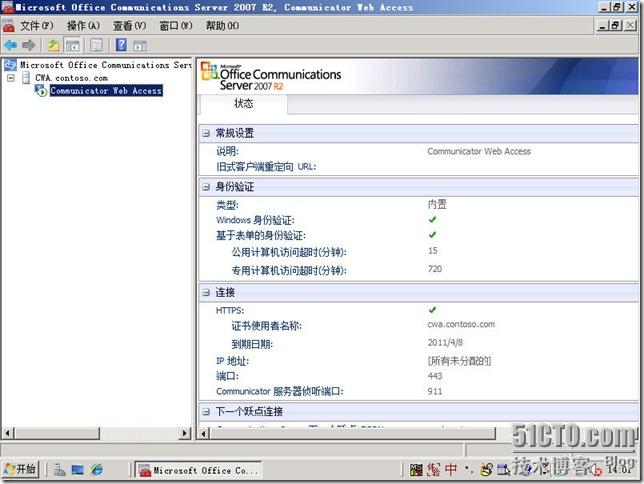Click the [所有未分配的] IP address value

459,361
